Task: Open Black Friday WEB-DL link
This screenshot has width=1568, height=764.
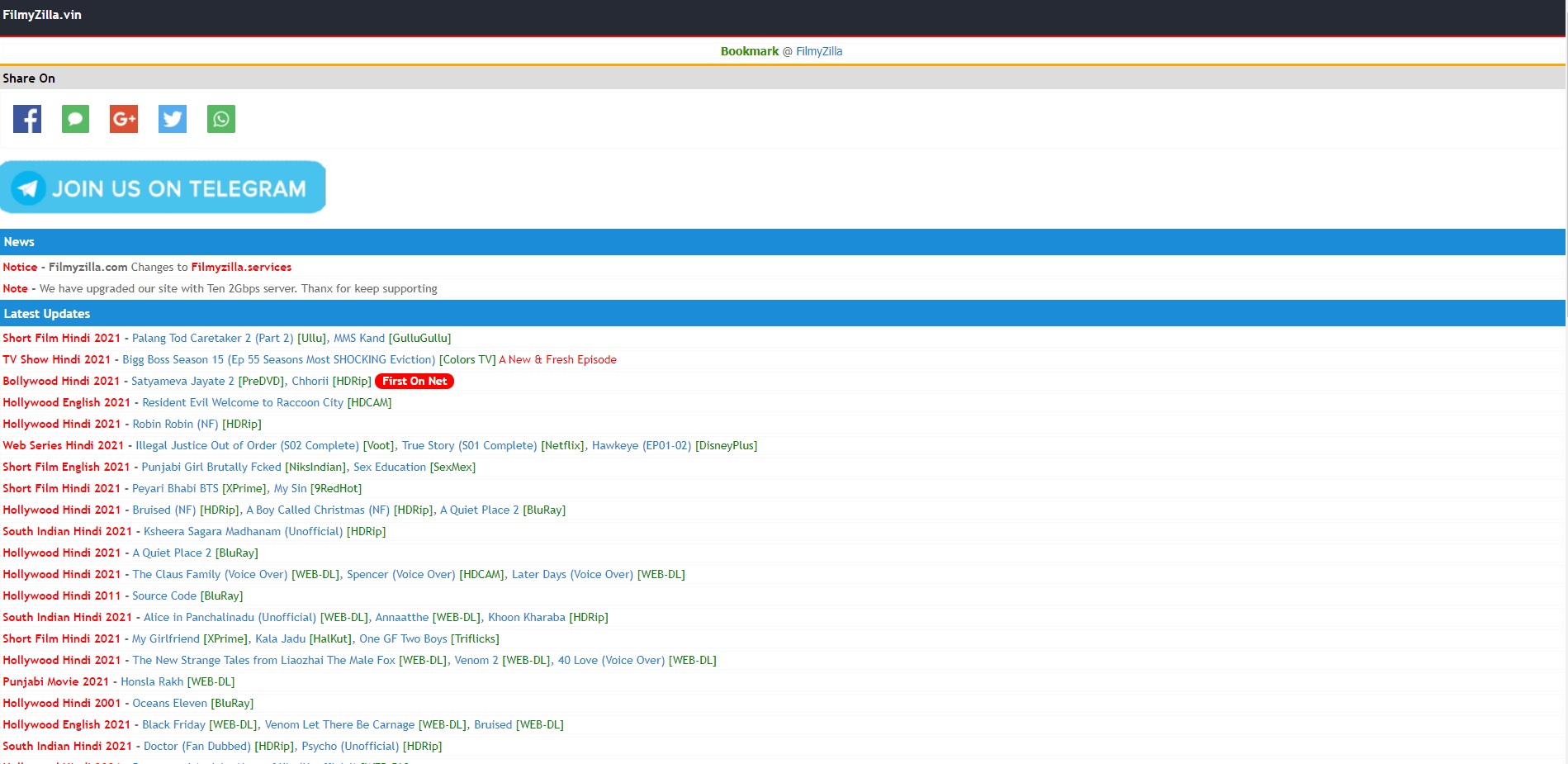Action: (x=173, y=724)
